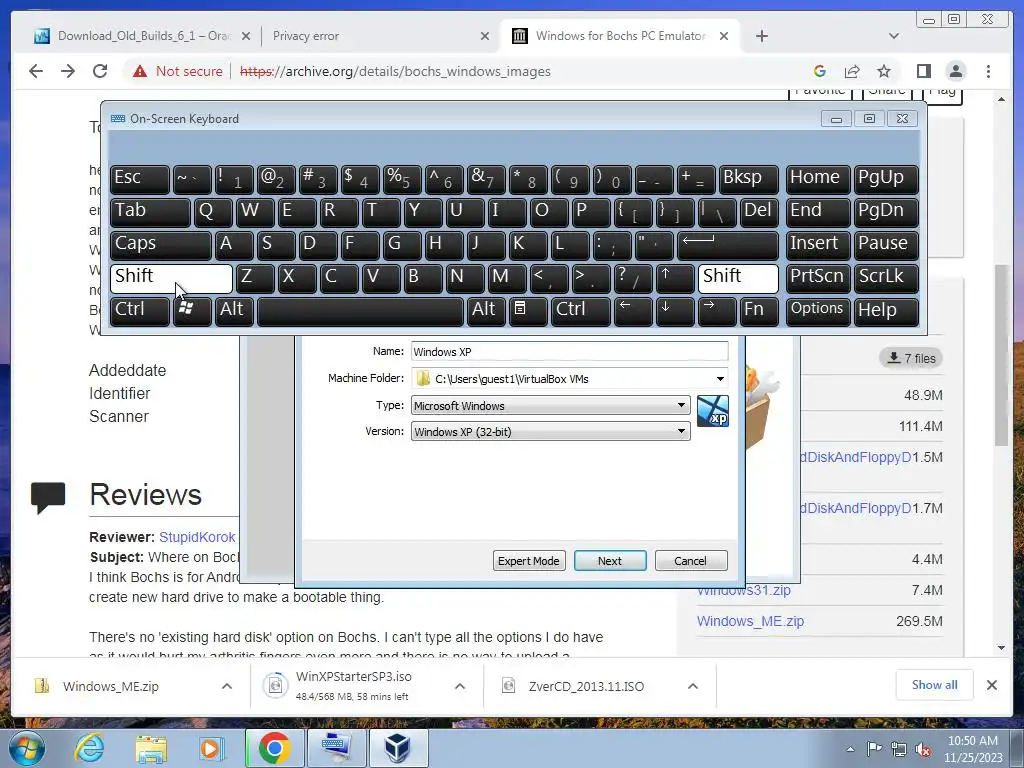The image size is (1024, 768).
Task: Open the Chrome tab search chevron
Action: (894, 36)
